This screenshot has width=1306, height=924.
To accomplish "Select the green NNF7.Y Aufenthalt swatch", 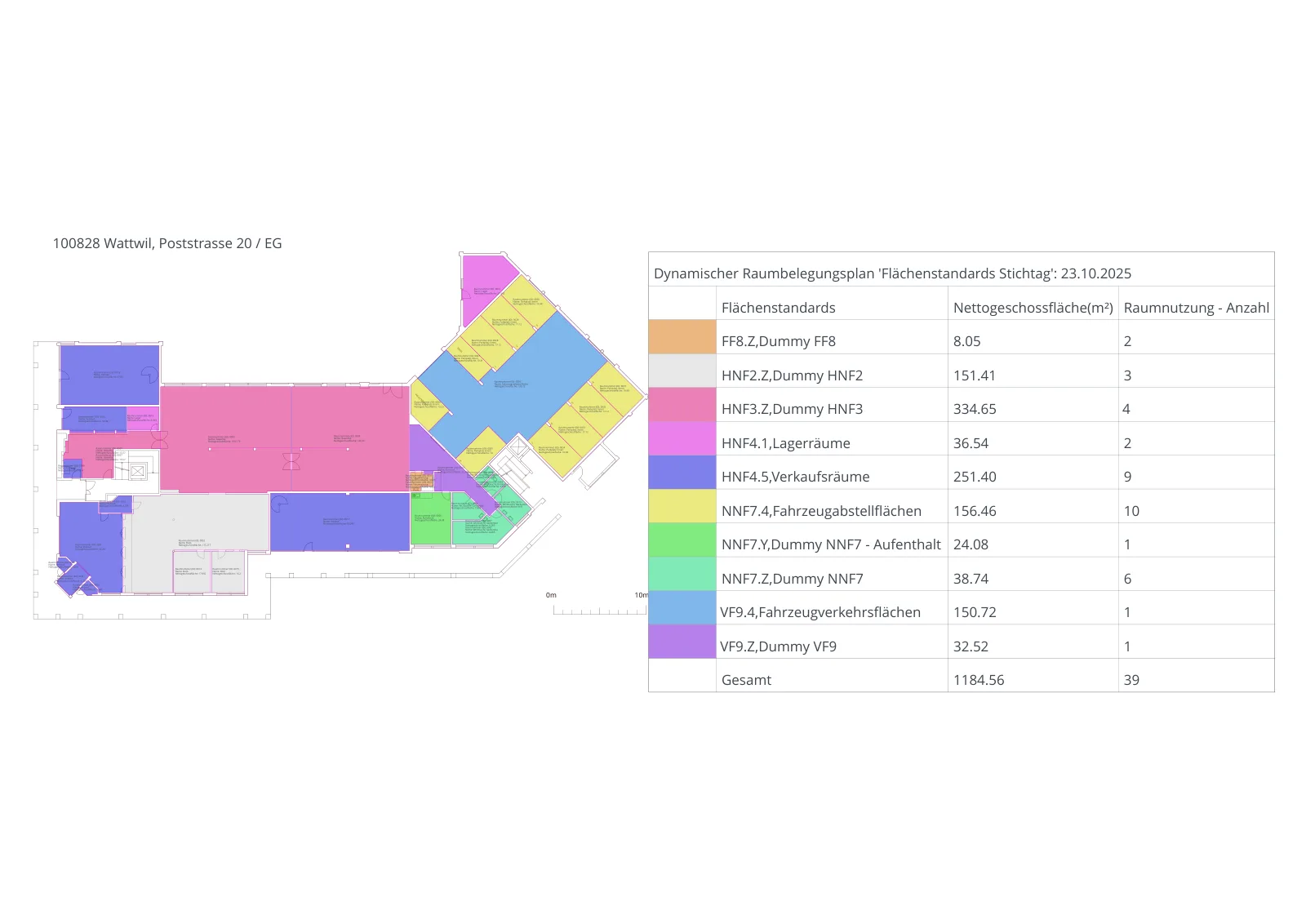I will [x=682, y=540].
